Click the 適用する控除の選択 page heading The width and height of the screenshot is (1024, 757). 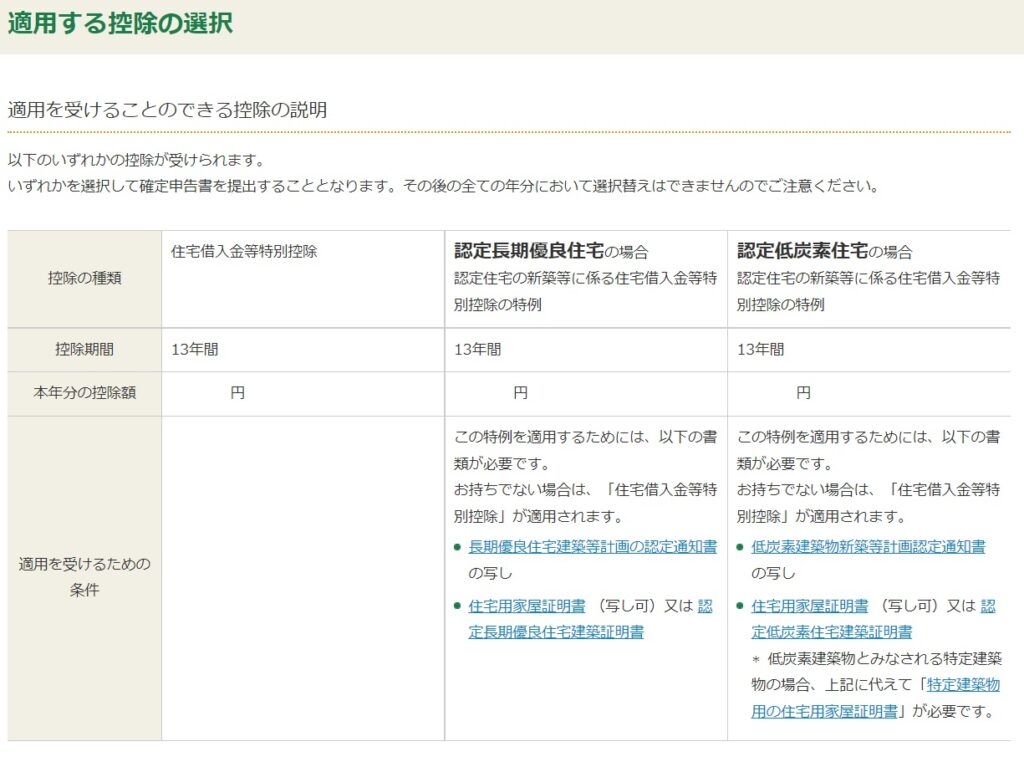(x=120, y=23)
